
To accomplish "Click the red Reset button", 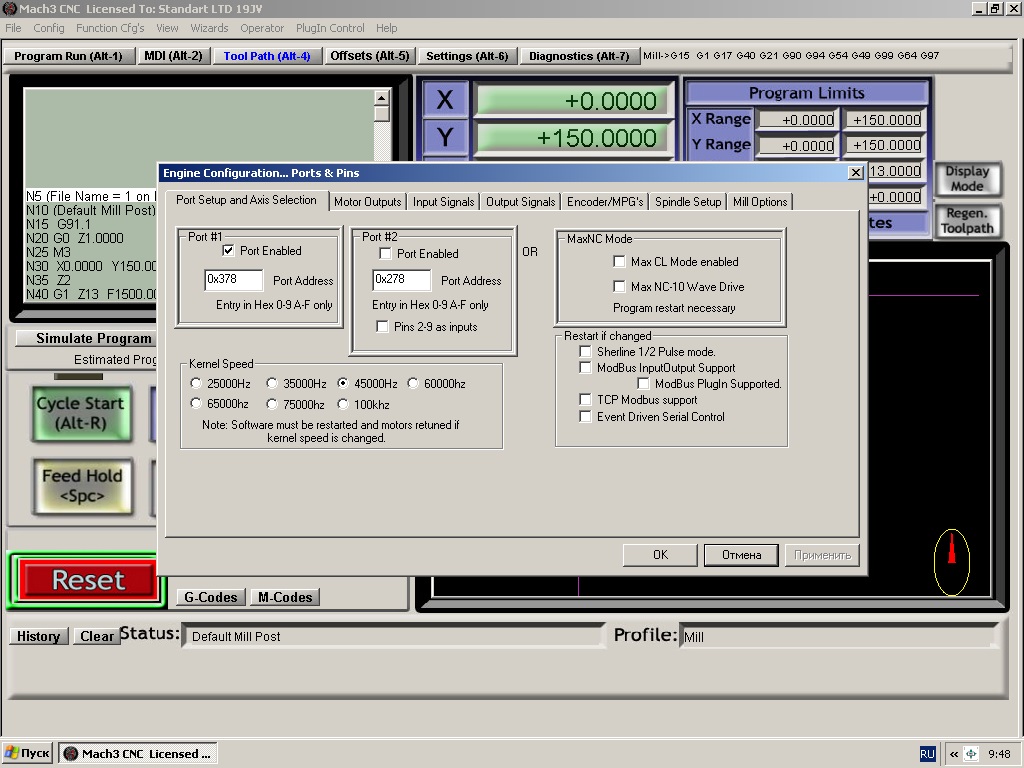I will click(88, 580).
